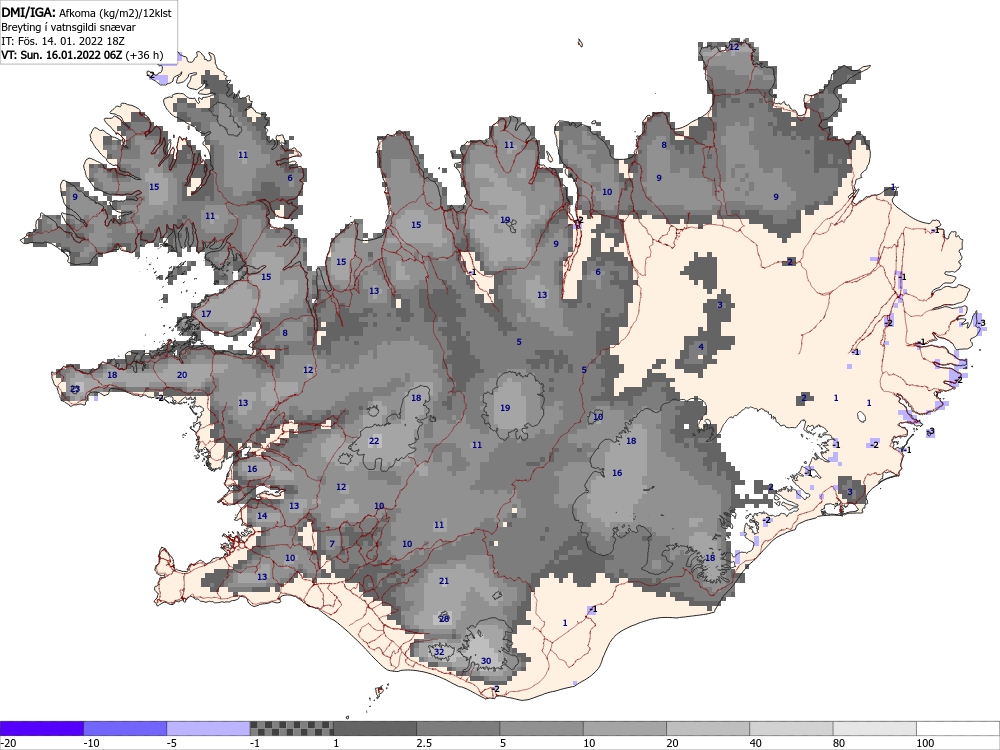The height and width of the screenshot is (750, 1000).
Task: Select the very pale 80 to 100 legend swatch
Action: (875, 728)
